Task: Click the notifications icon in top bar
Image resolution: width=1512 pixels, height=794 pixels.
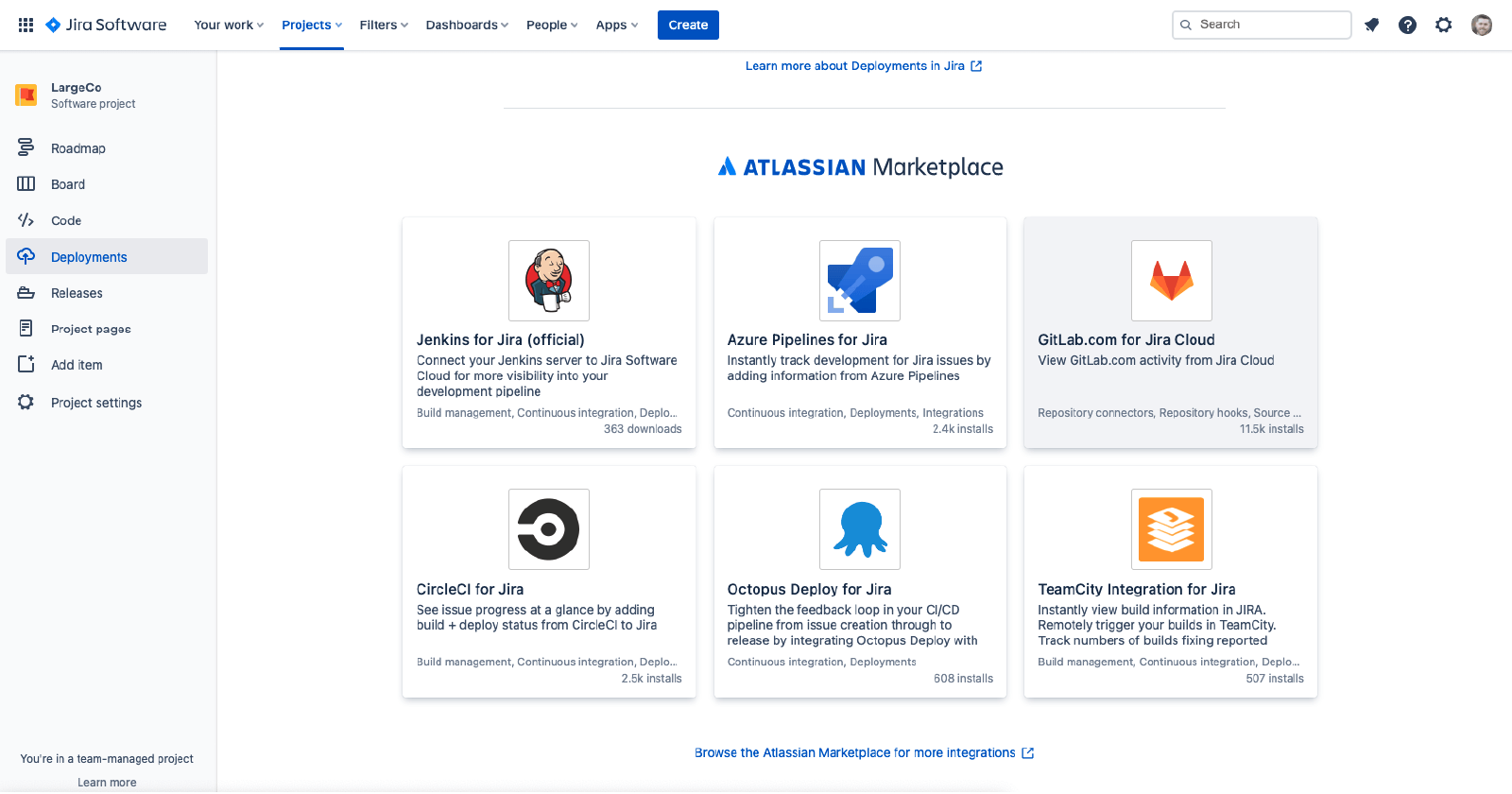Action: (1371, 25)
